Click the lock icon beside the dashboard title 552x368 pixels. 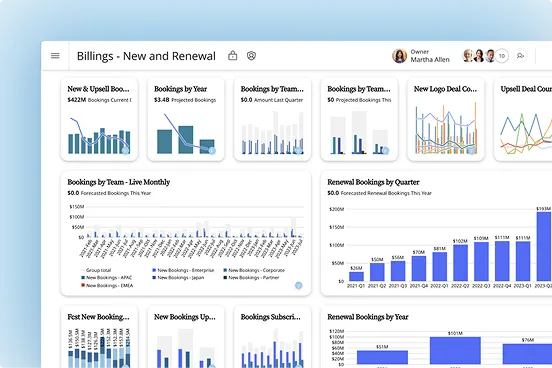click(232, 55)
